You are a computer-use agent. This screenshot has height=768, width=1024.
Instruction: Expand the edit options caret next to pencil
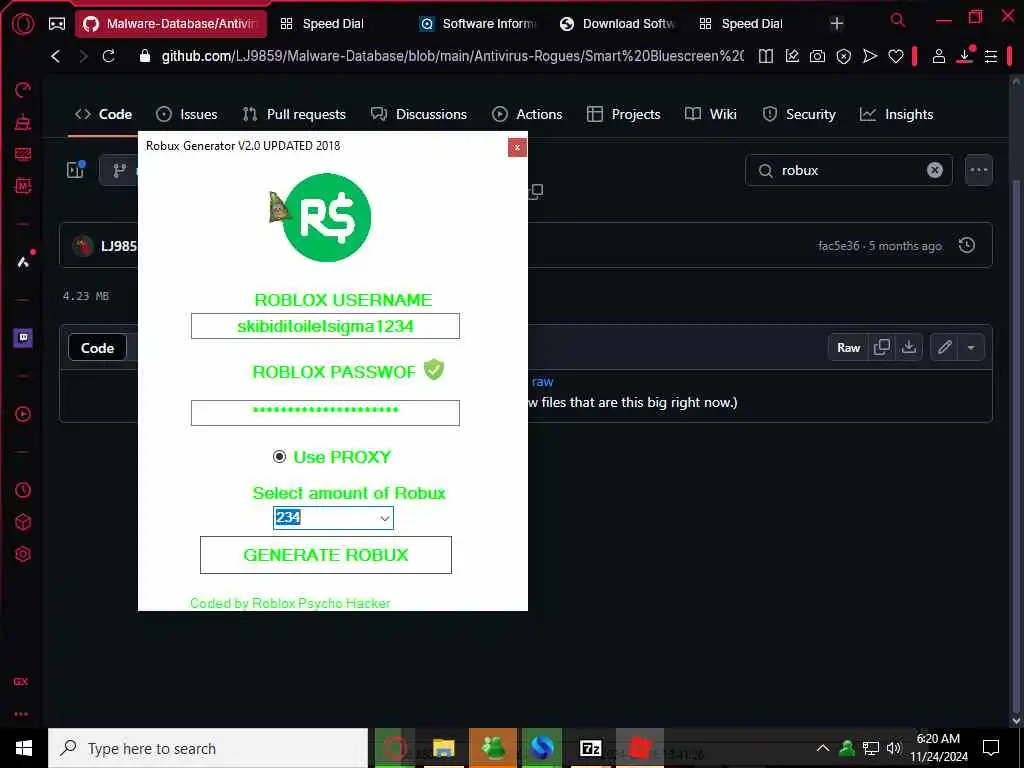(971, 347)
